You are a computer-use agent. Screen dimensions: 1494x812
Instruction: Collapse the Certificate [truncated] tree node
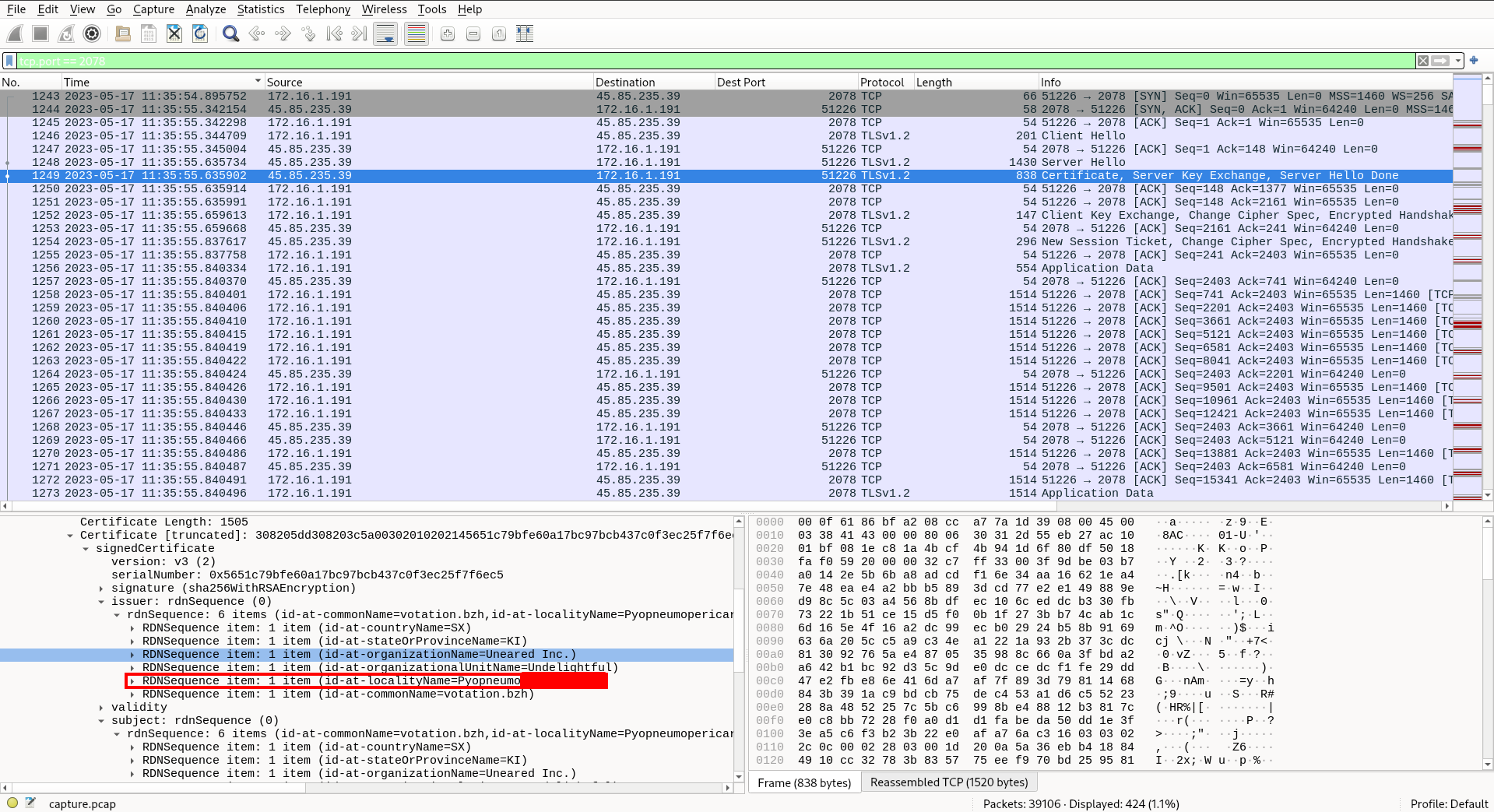tap(70, 536)
